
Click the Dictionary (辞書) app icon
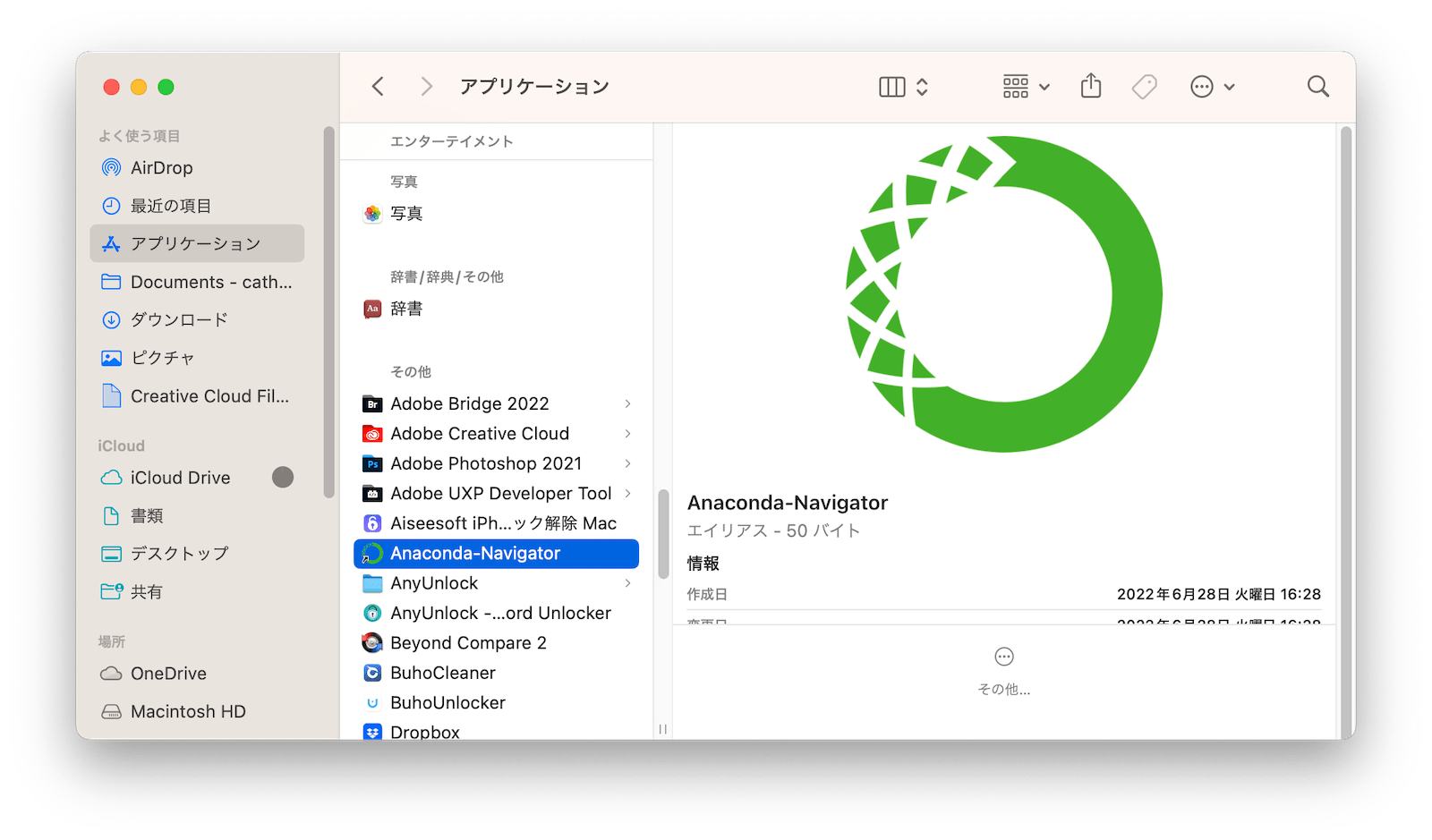click(x=372, y=310)
